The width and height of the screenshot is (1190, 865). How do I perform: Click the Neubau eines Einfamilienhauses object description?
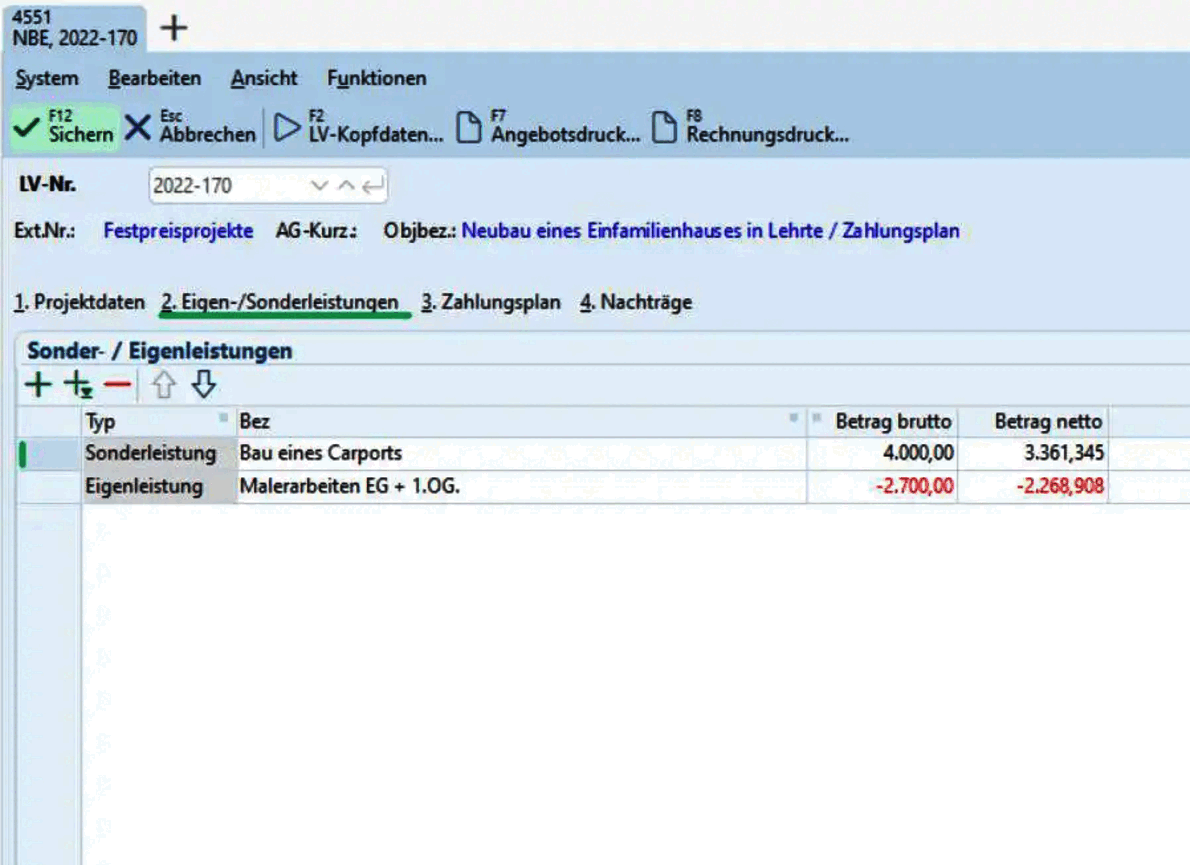(710, 231)
